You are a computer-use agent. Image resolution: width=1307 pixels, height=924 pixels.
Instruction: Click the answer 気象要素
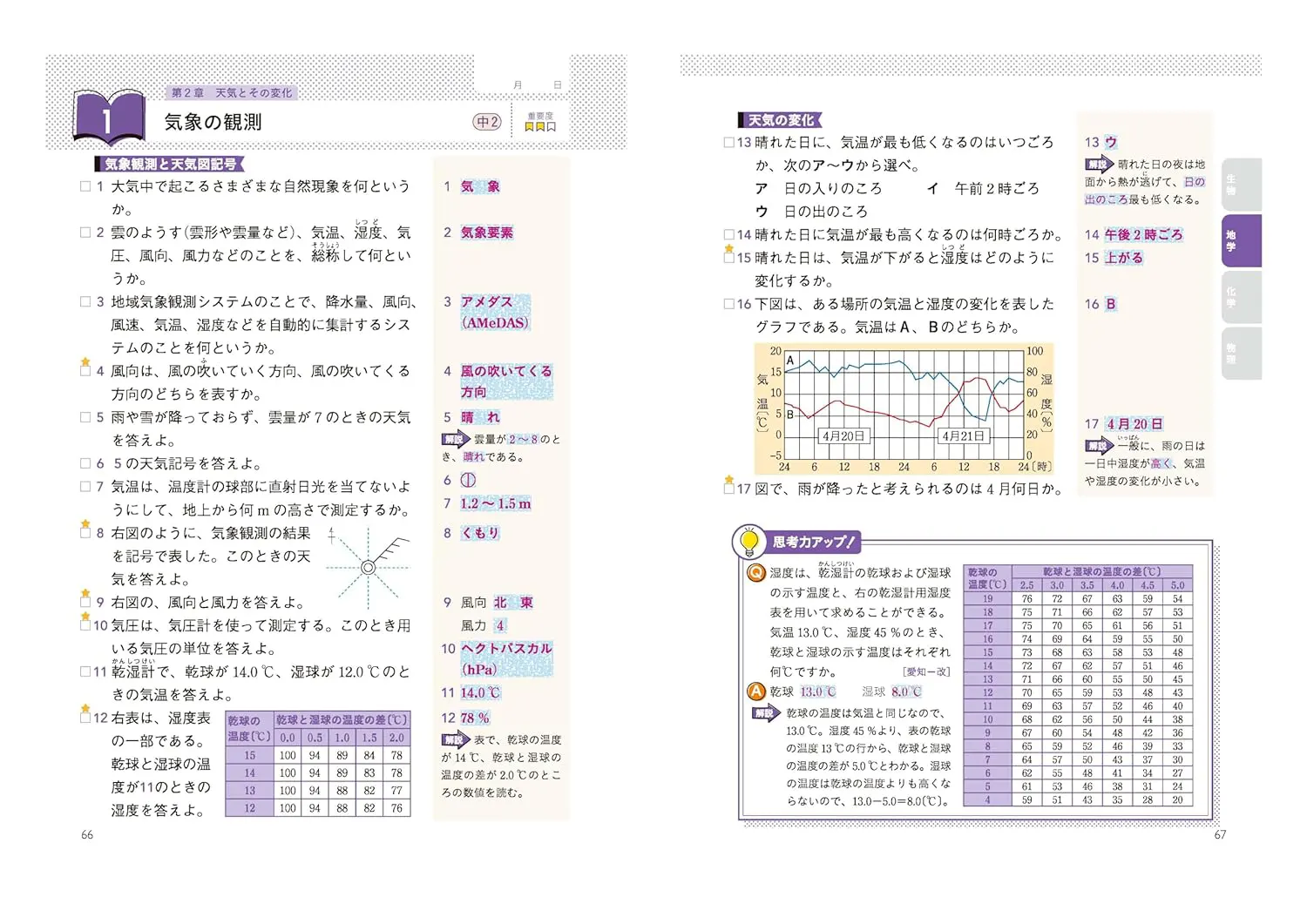(487, 233)
